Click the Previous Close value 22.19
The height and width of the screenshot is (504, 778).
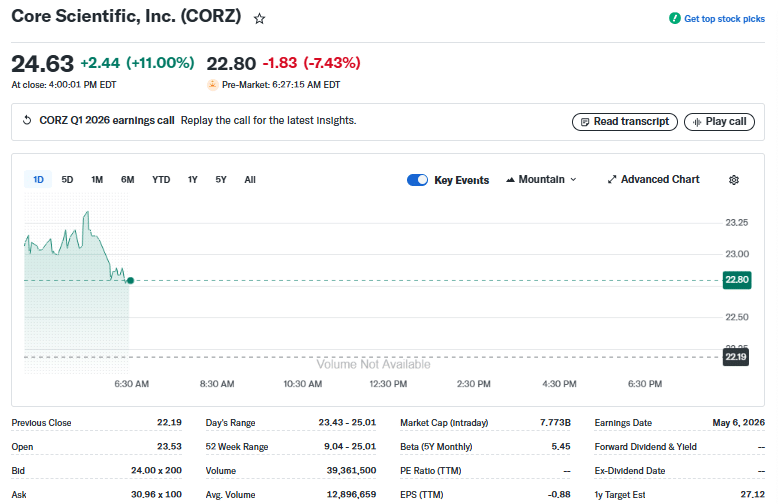(169, 423)
